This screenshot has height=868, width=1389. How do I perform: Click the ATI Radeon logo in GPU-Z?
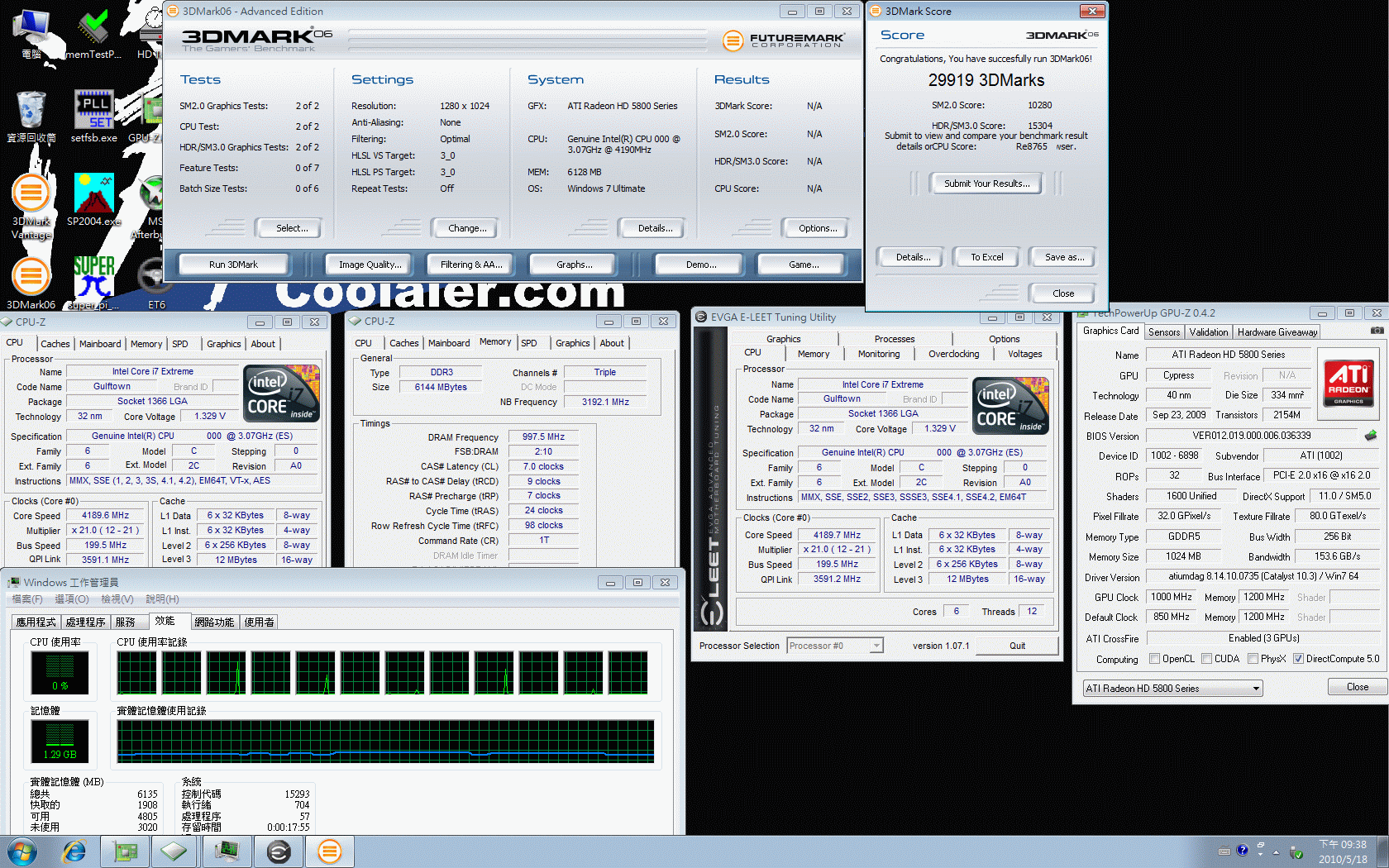1348,383
